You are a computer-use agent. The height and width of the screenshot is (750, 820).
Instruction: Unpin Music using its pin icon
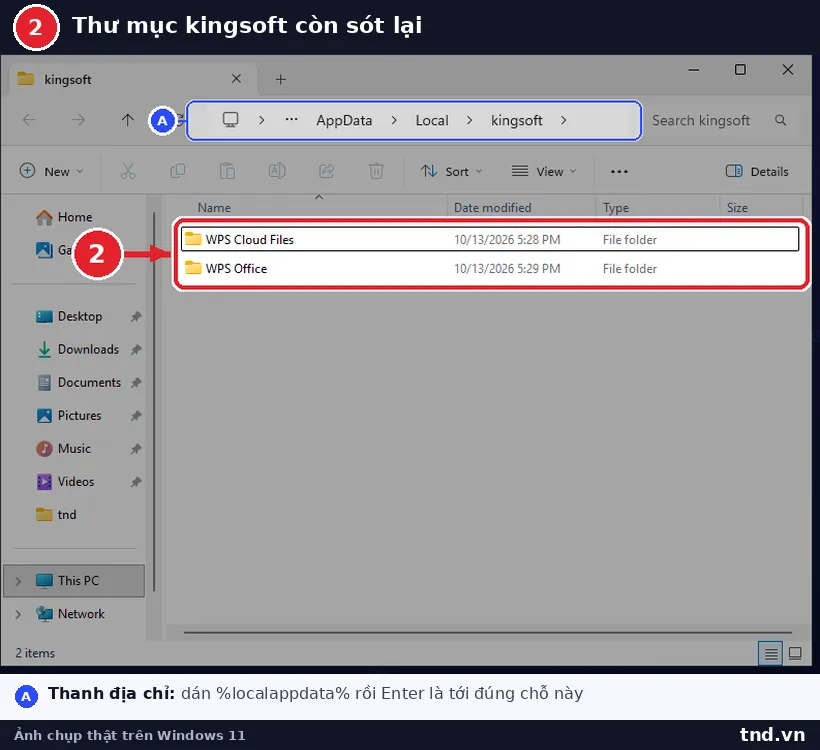point(136,449)
